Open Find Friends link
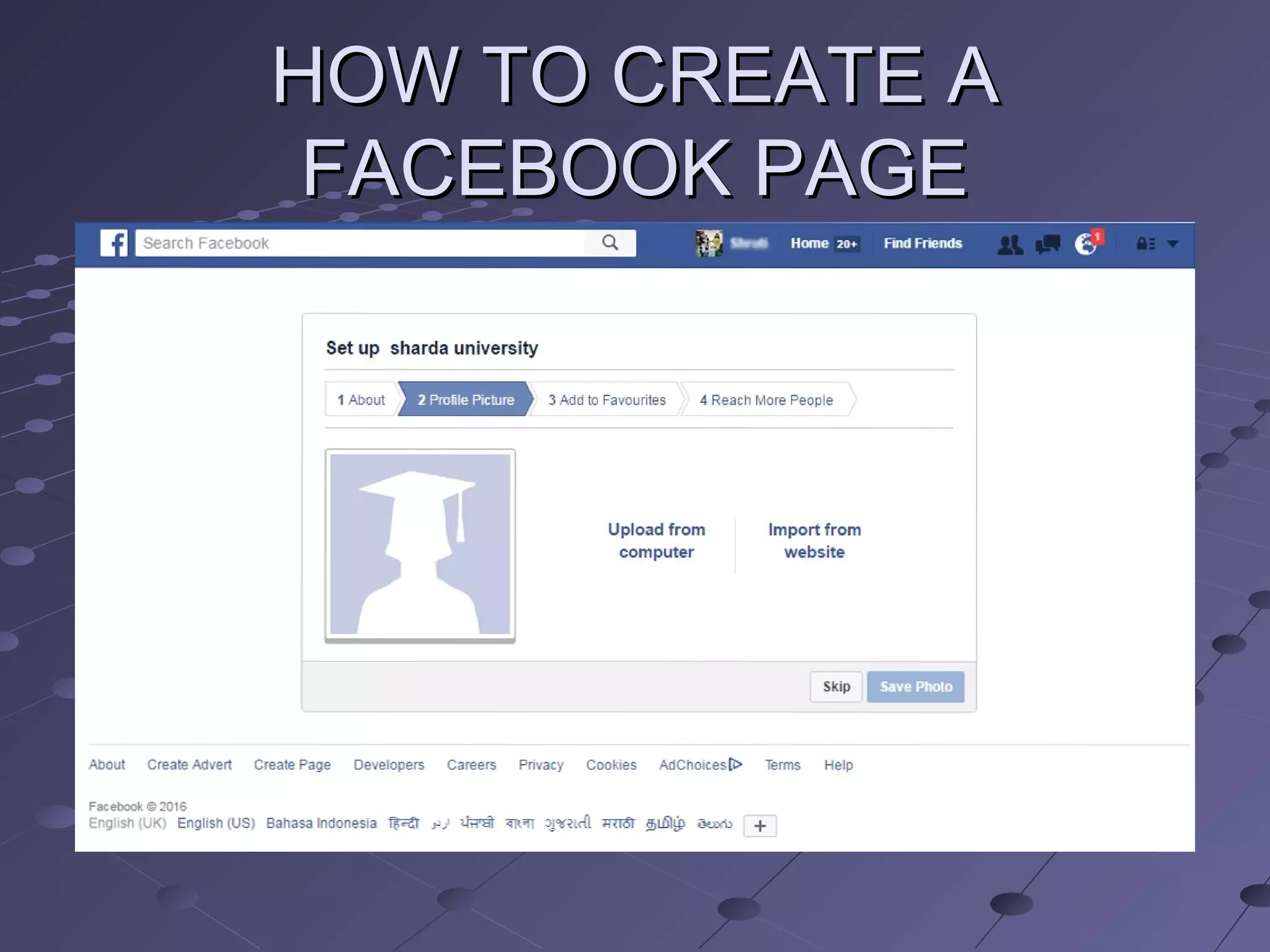 click(923, 243)
